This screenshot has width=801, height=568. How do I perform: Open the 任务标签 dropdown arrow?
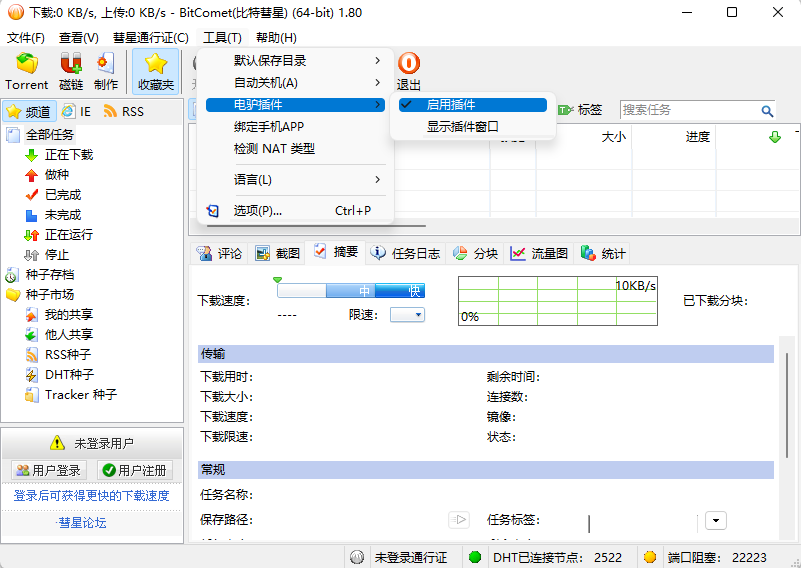[715, 520]
